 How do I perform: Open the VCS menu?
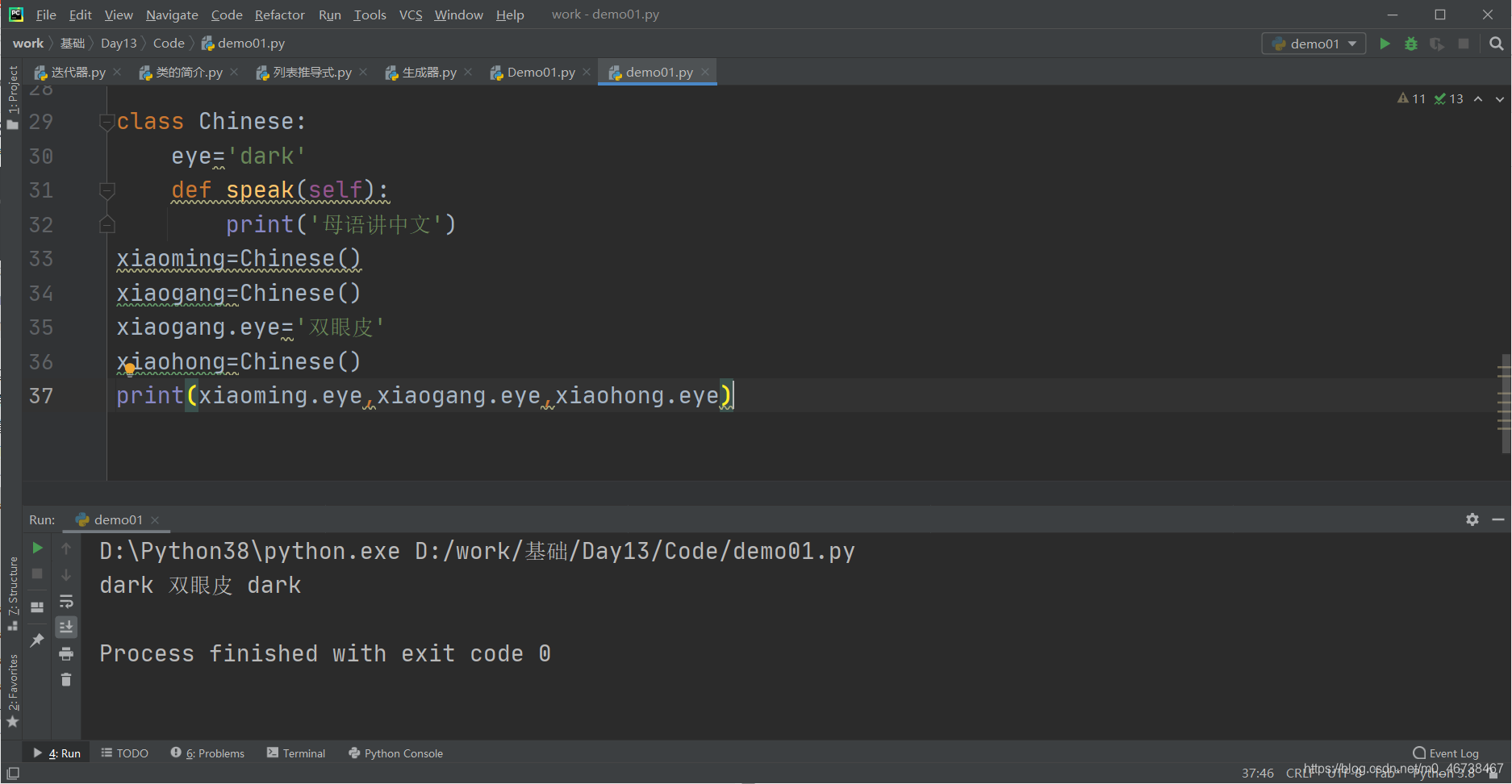pos(411,15)
